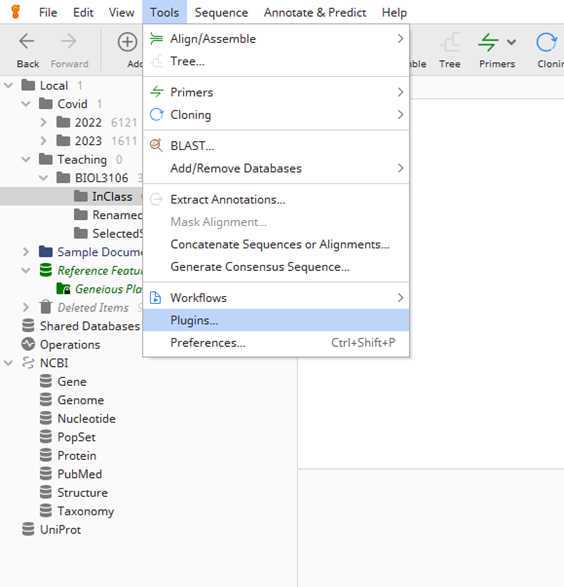Select the UniProt database icon
Screen dimensions: 564x587
coord(28,529)
